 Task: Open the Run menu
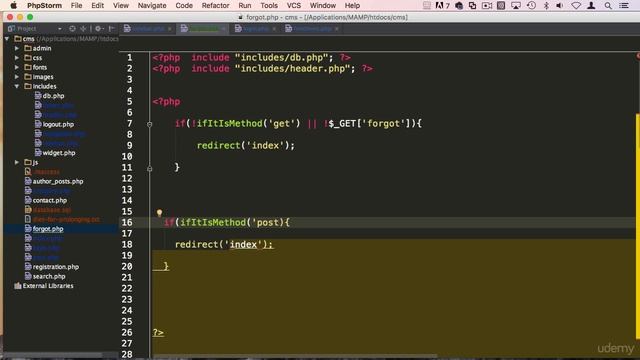coord(245,6)
